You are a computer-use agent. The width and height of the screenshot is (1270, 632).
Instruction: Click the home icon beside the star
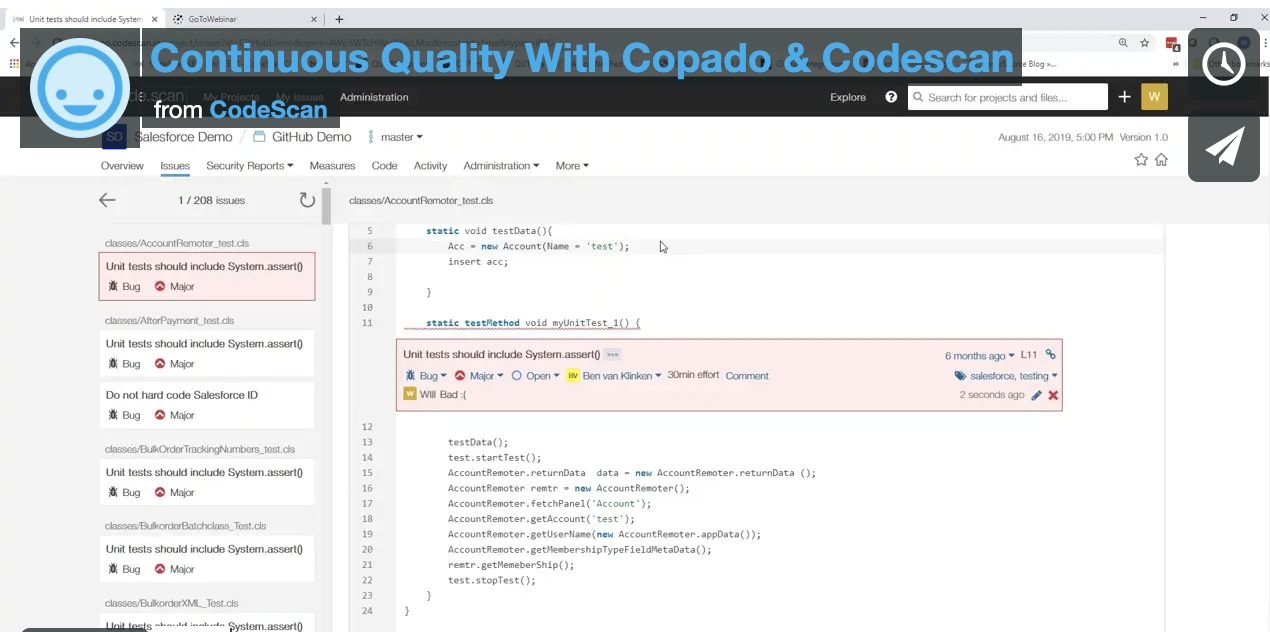(1161, 160)
